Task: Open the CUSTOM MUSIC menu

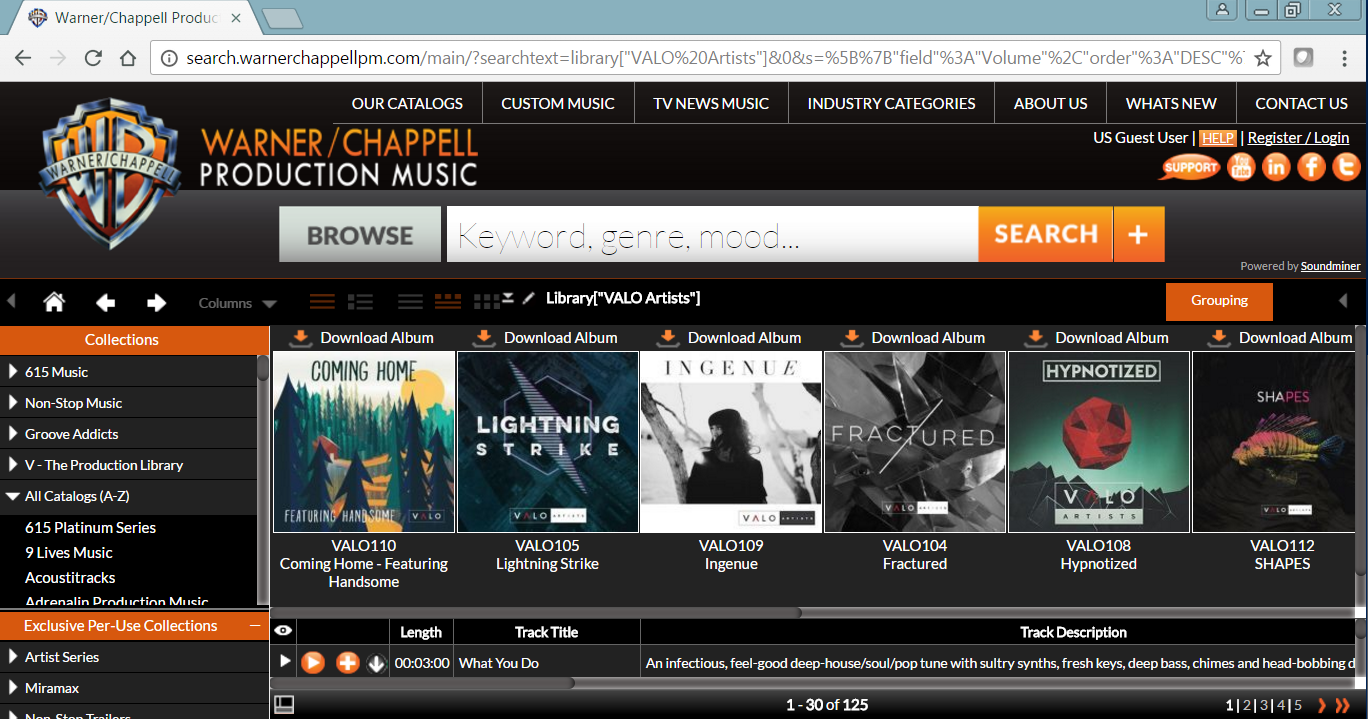Action: 558,103
